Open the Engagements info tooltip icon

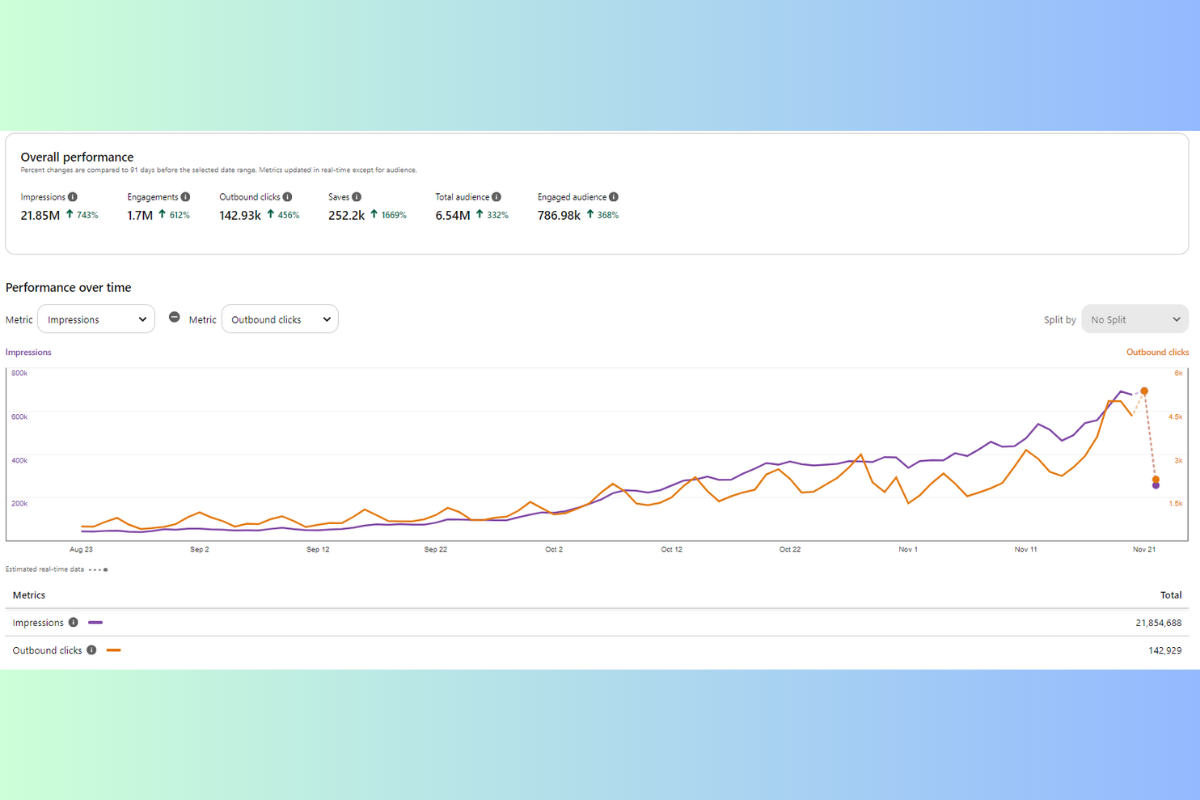click(x=185, y=197)
